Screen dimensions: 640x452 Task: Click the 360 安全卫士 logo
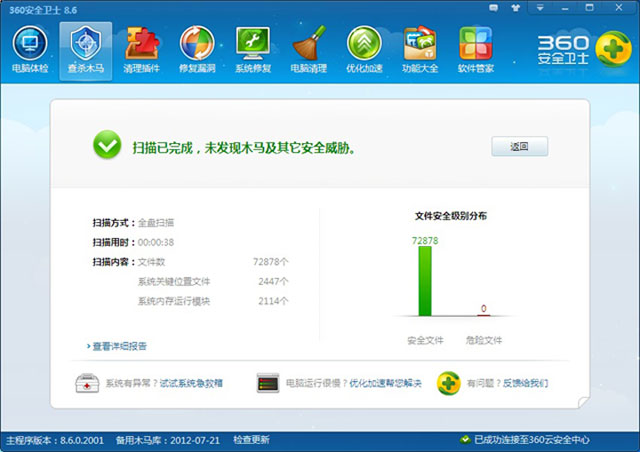[584, 49]
